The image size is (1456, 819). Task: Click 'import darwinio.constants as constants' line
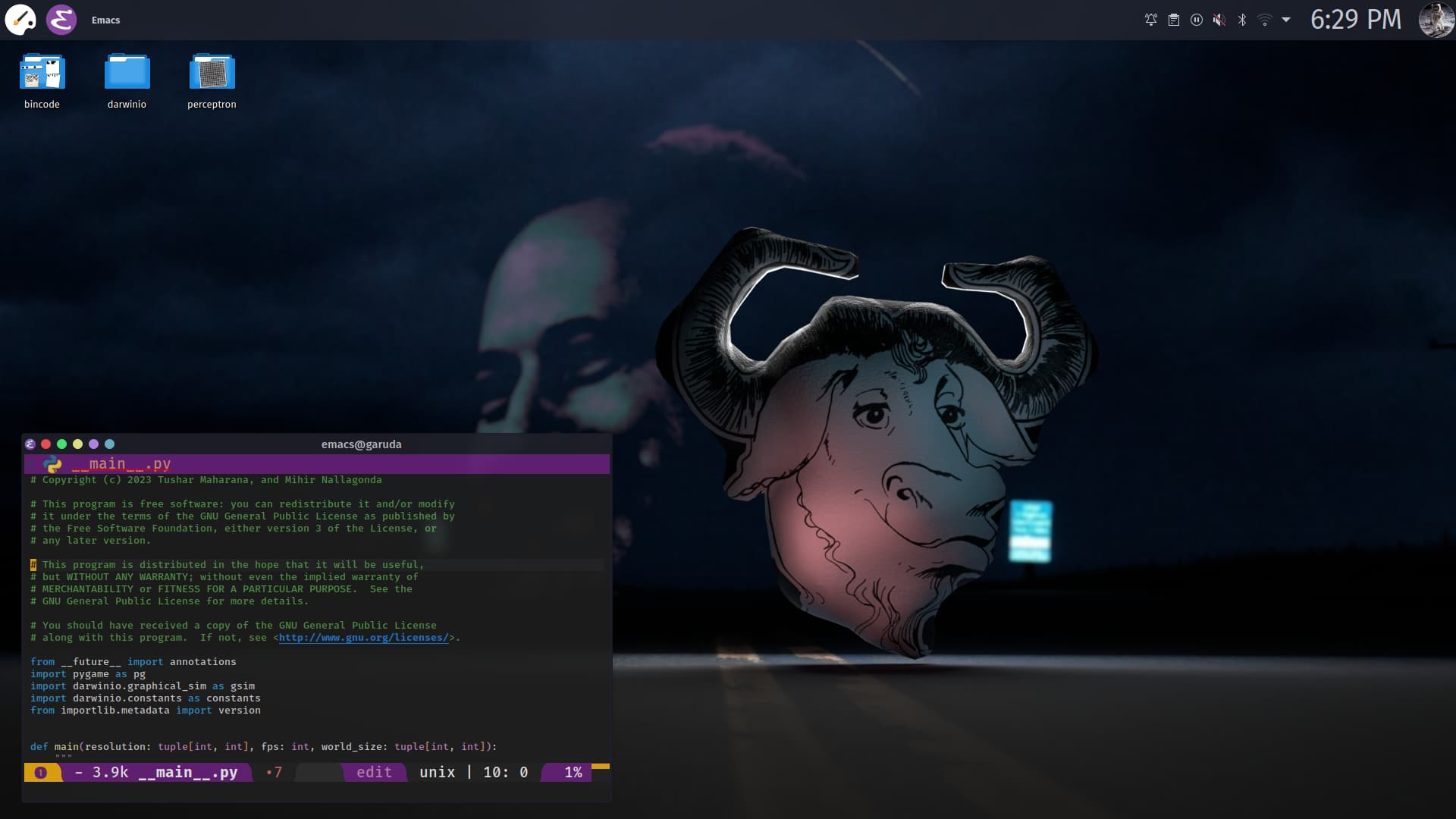coord(146,698)
